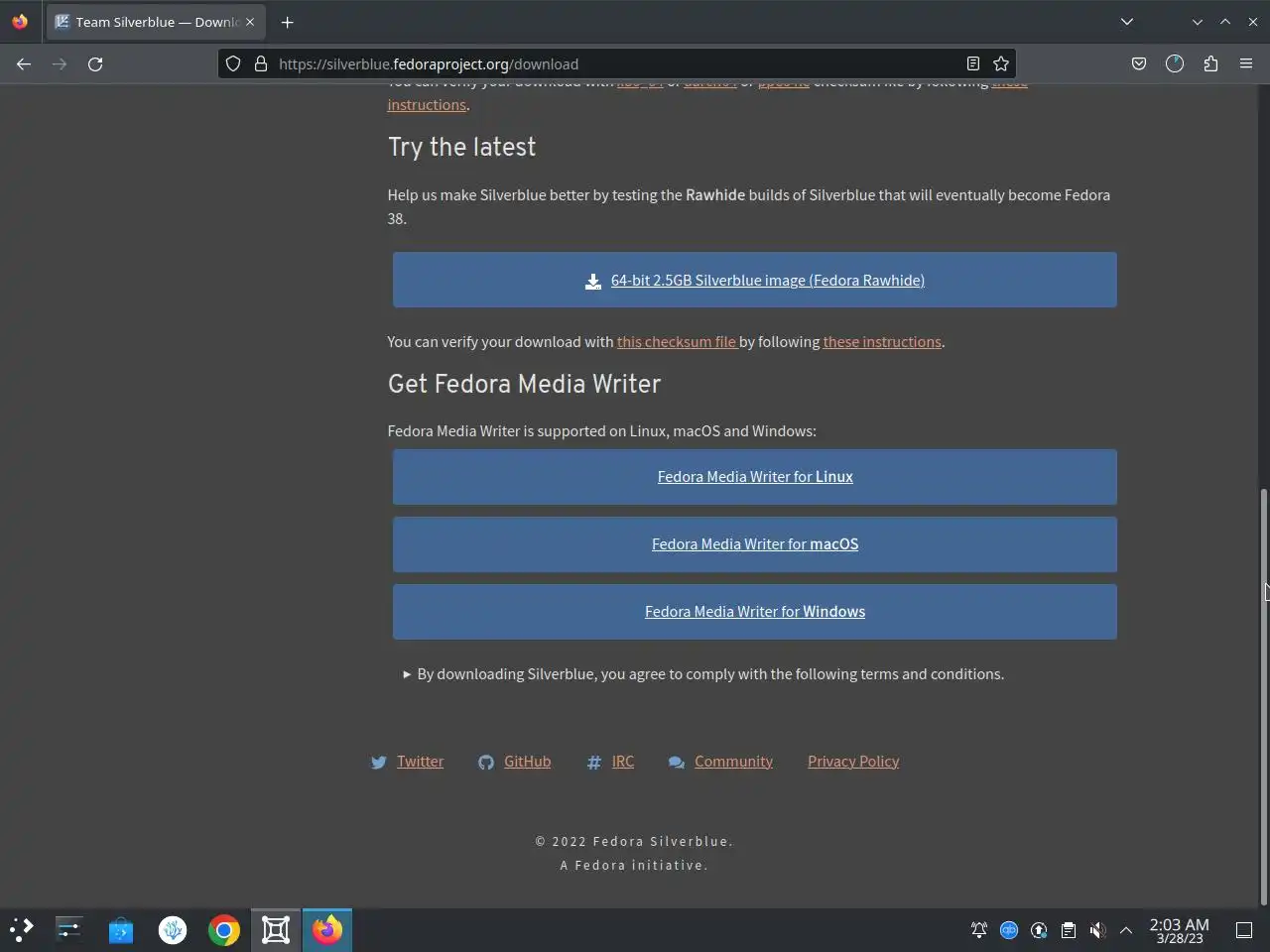Click the Community chat bubbles icon
The width and height of the screenshot is (1270, 952).
[x=677, y=763]
